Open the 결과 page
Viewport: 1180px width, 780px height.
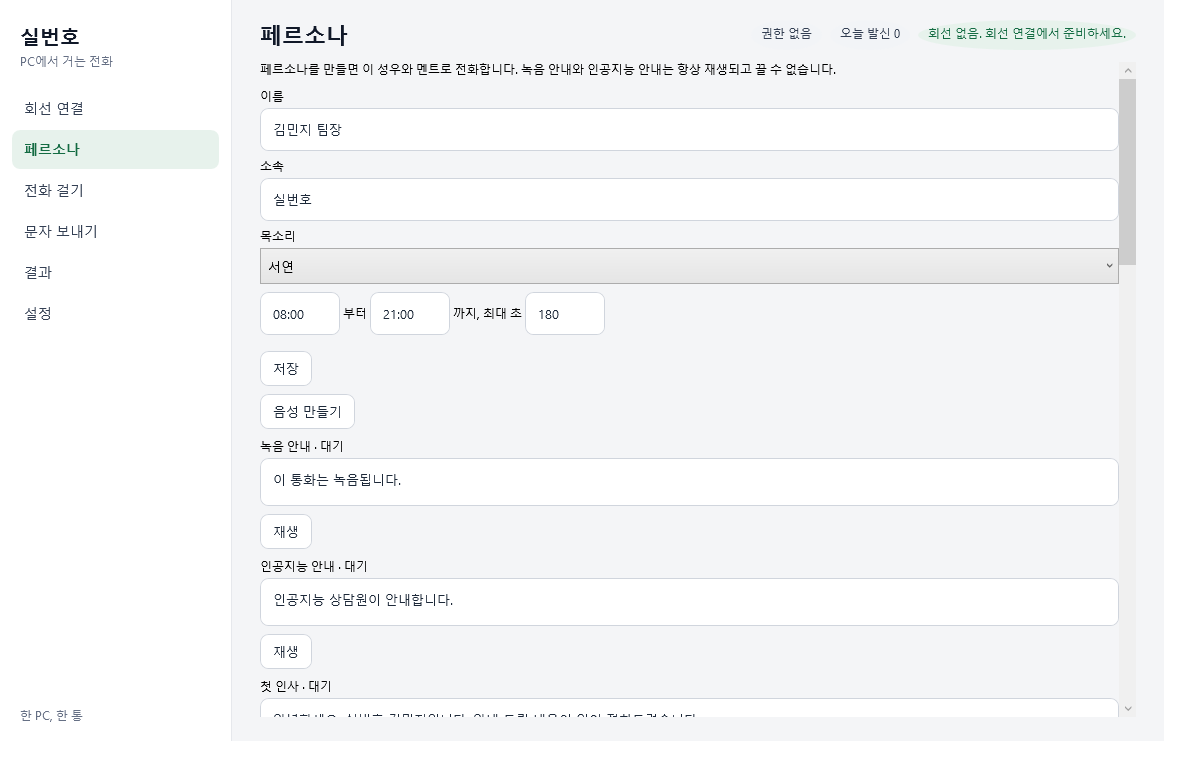(x=115, y=273)
